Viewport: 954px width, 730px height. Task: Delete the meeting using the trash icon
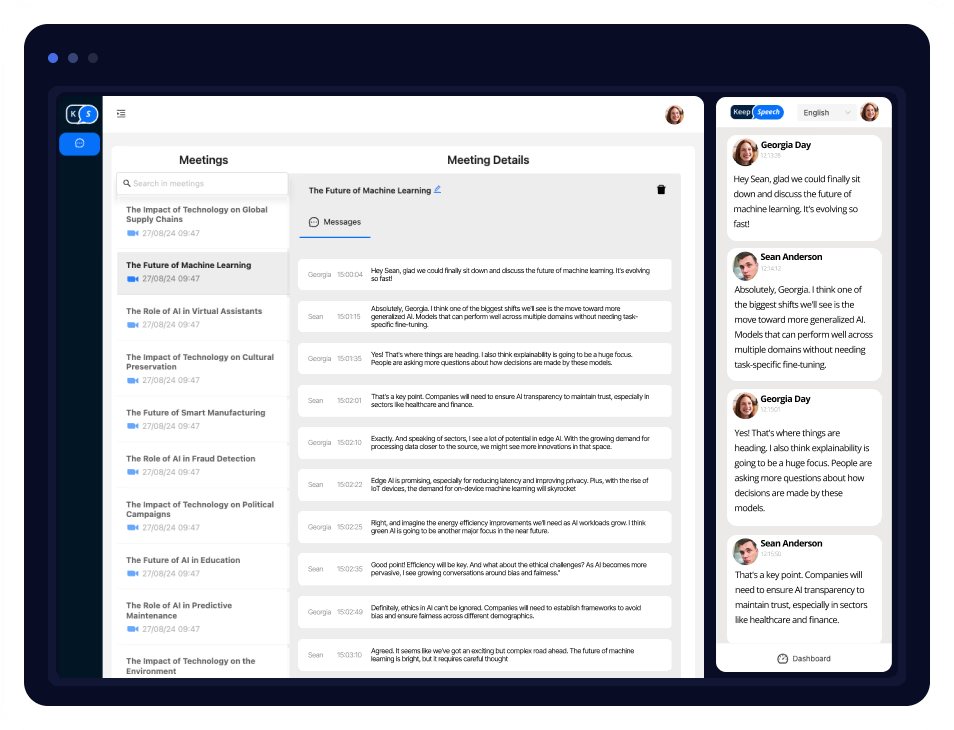point(661,189)
